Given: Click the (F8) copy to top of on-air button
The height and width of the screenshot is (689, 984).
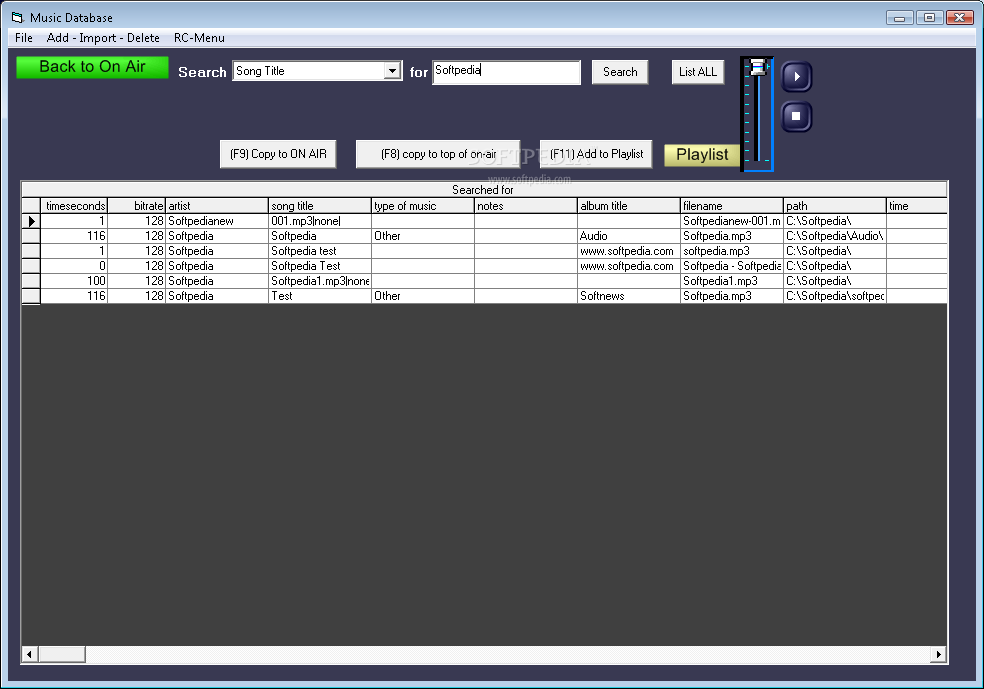Looking at the screenshot, I should 438,154.
